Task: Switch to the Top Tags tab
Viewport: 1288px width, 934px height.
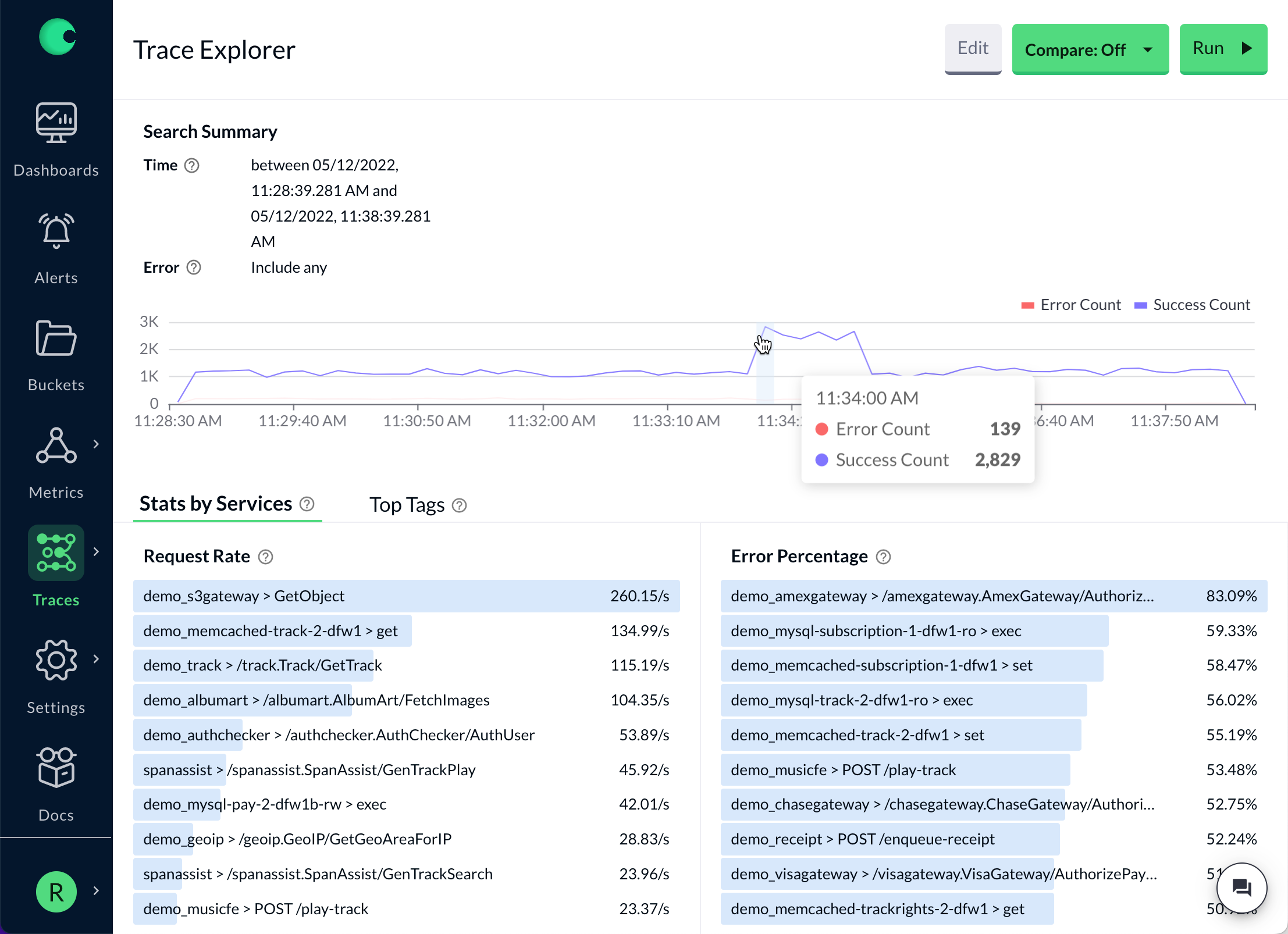Action: click(407, 505)
